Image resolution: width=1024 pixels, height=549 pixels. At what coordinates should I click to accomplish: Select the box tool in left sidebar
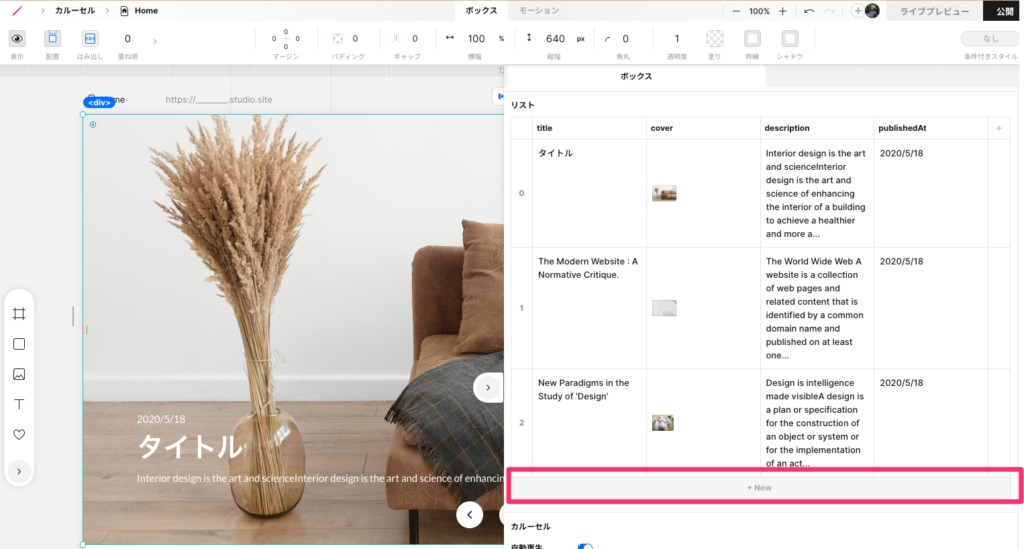19,344
